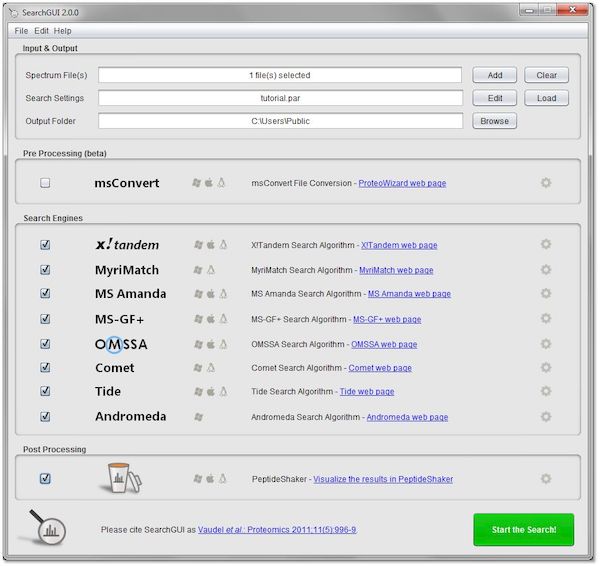Uncheck the Comet search engine
600x567 pixels.
pos(45,367)
